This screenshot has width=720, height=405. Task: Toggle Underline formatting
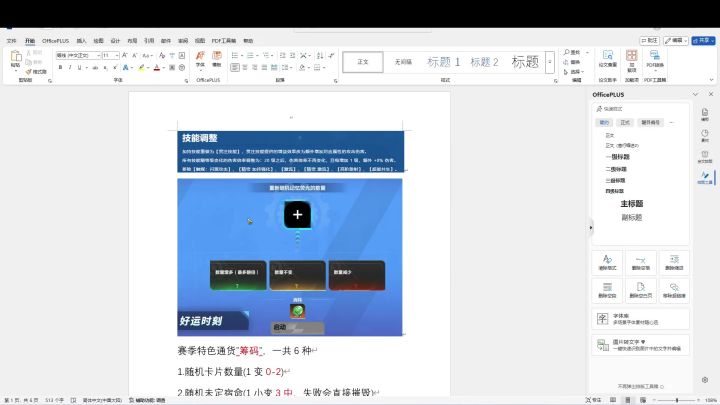[79, 68]
